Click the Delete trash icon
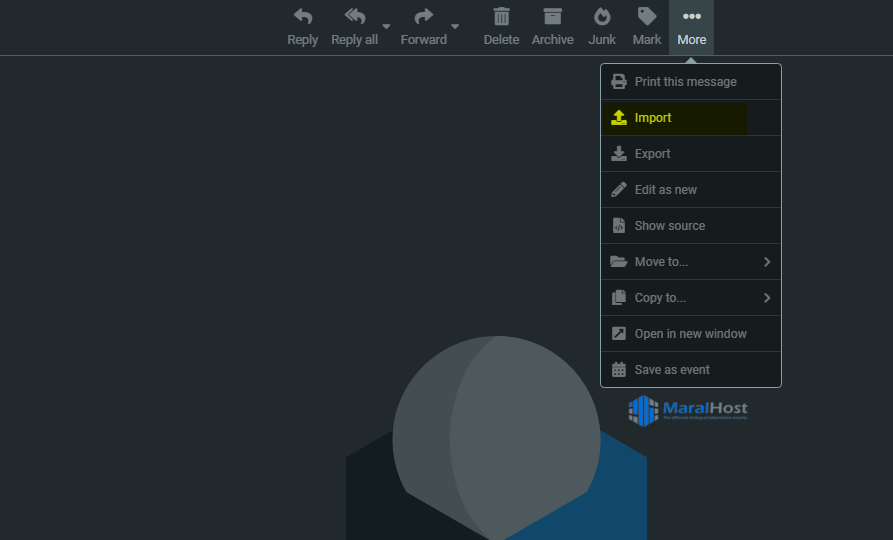This screenshot has width=893, height=540. [x=501, y=17]
